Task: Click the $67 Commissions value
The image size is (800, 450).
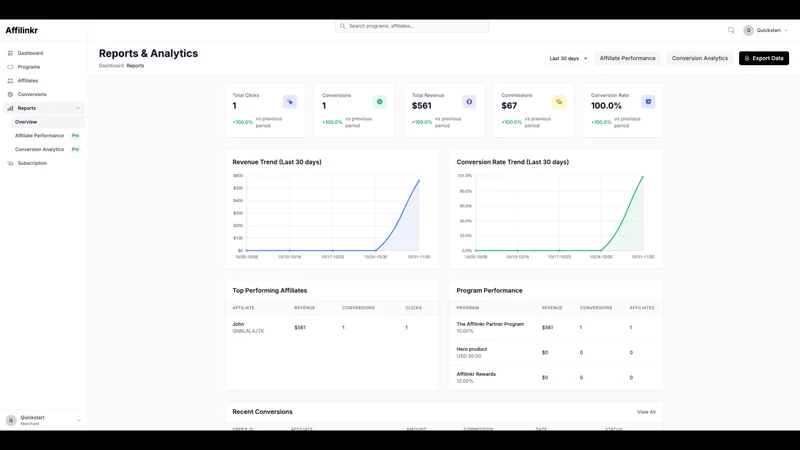Action: [x=509, y=106]
